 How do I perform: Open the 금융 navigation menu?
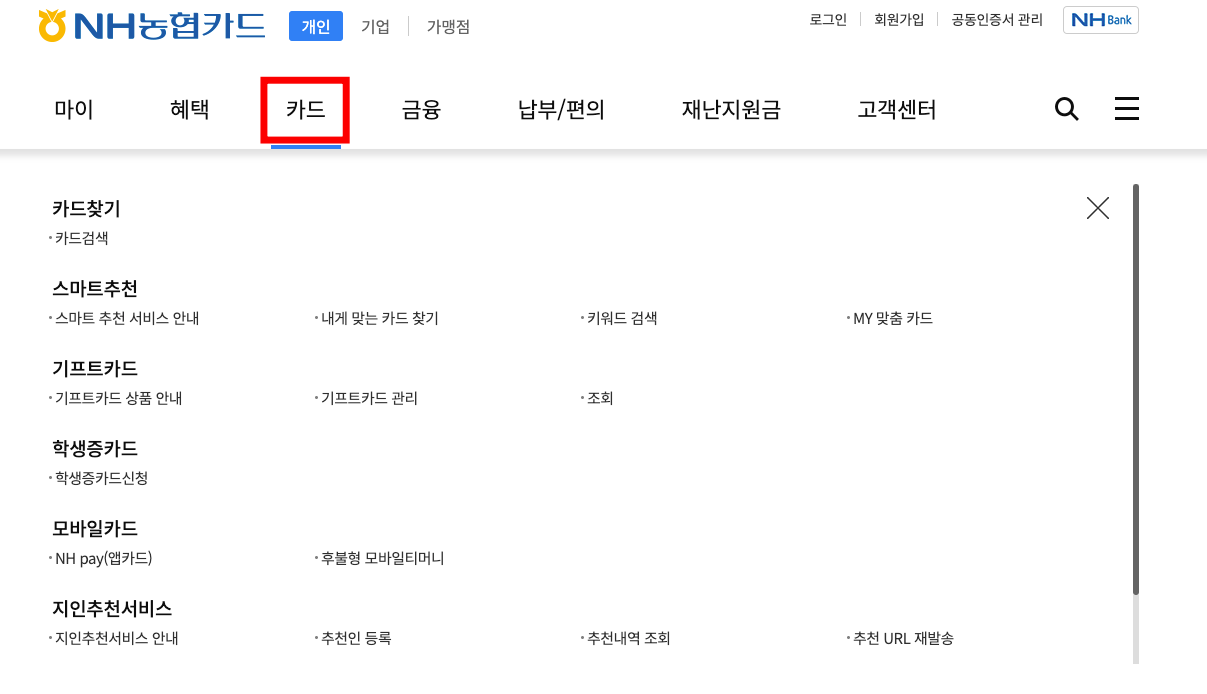pyautogui.click(x=420, y=110)
